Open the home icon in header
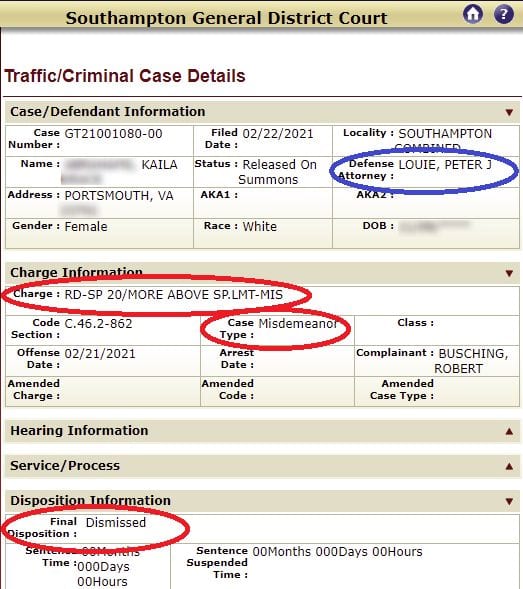The height and width of the screenshot is (589, 523). pos(473,14)
